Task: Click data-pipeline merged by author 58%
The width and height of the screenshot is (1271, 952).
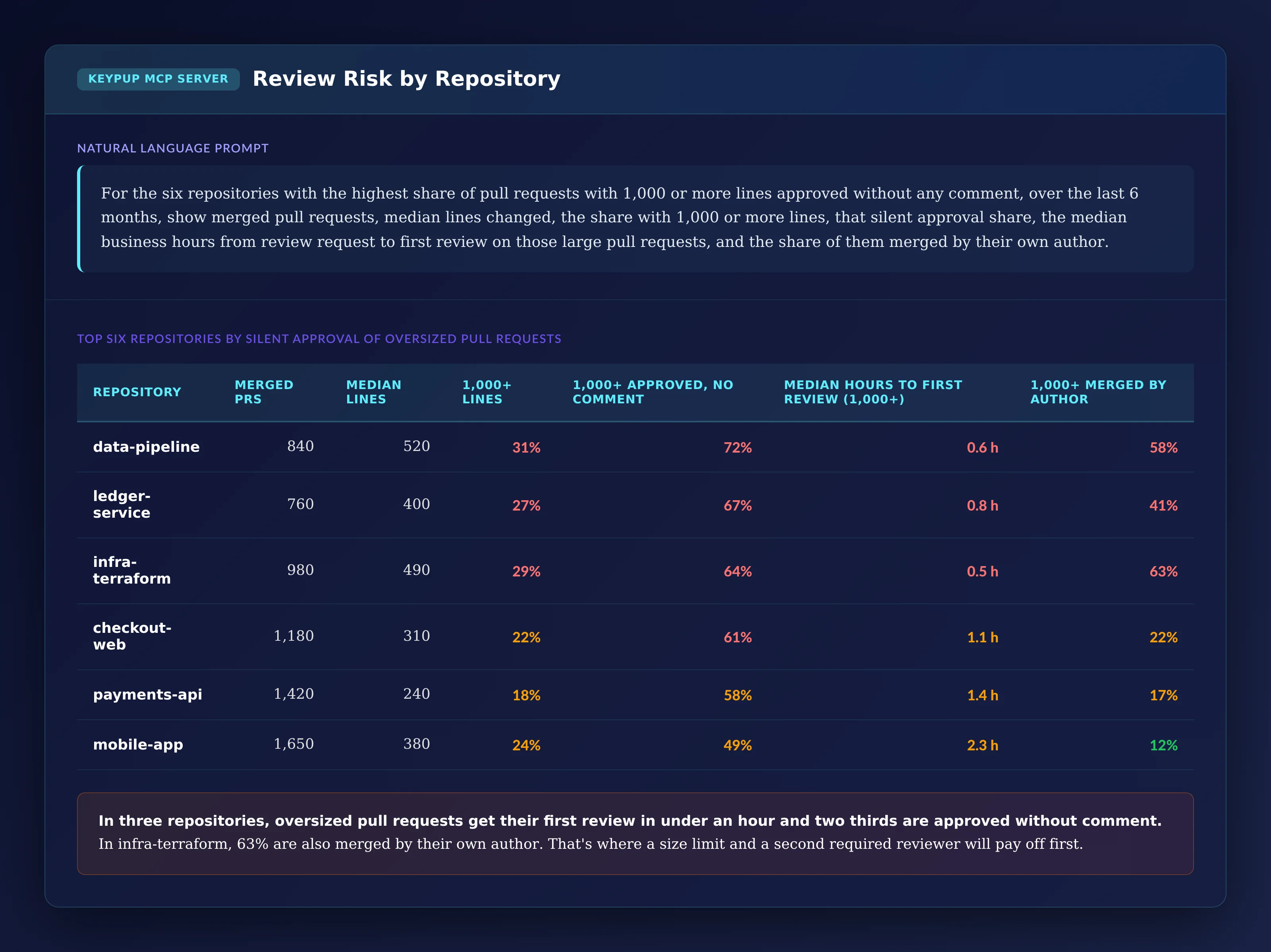Action: (x=1163, y=447)
